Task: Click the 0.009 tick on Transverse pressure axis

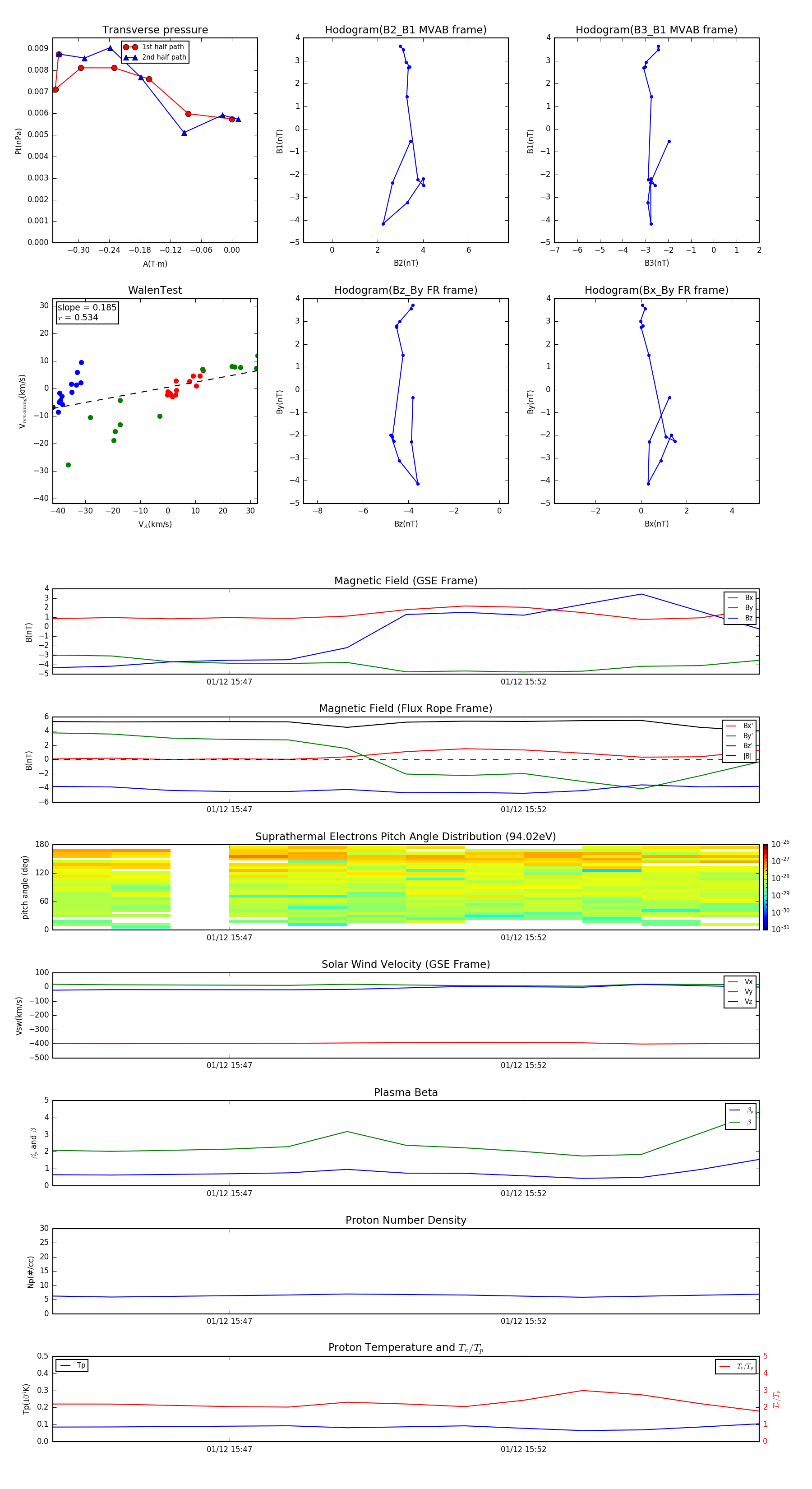Action: pyautogui.click(x=38, y=49)
